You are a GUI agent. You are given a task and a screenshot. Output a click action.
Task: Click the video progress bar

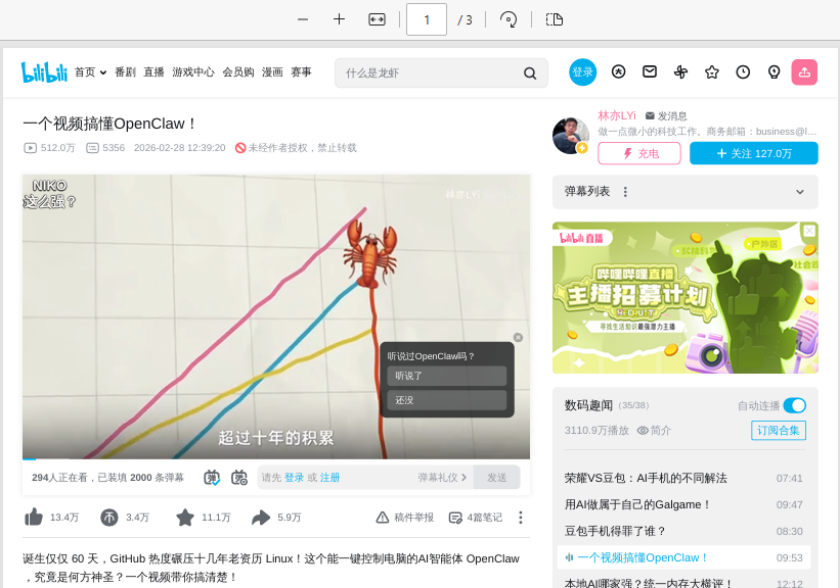[x=276, y=458]
